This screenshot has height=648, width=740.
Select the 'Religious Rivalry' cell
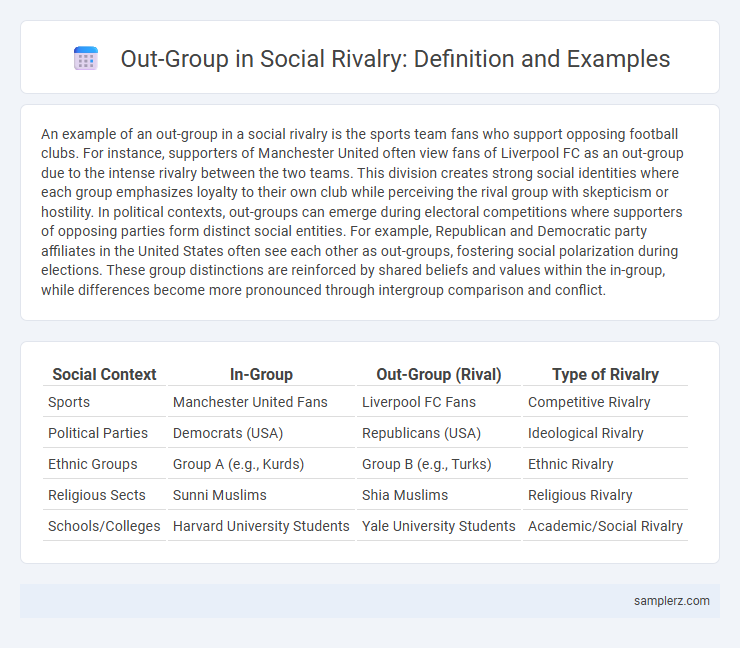605,495
